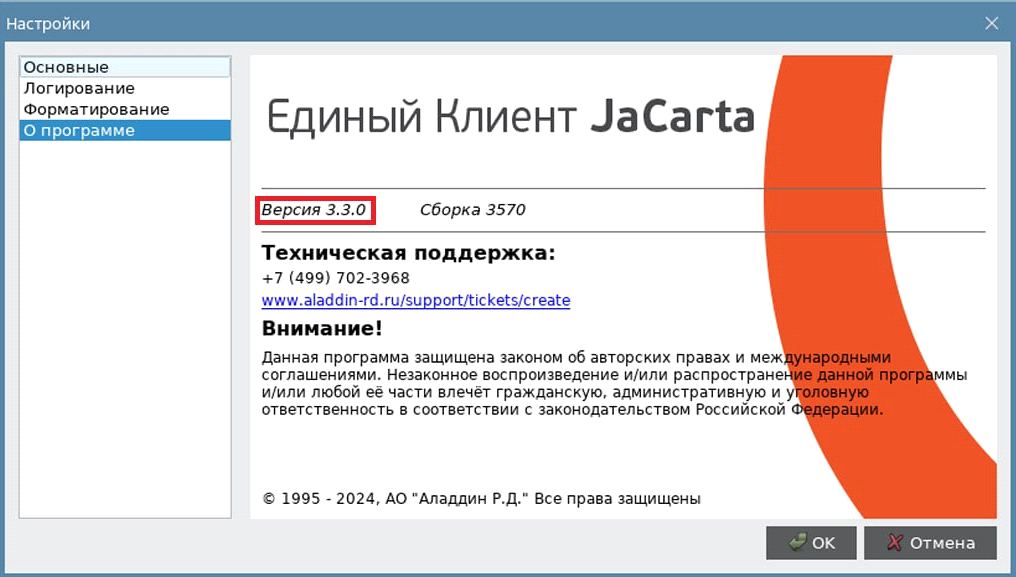Screen dimensions: 1016x577
Task: Click the Единый Клиент JaCarta logo title
Action: pos(510,117)
